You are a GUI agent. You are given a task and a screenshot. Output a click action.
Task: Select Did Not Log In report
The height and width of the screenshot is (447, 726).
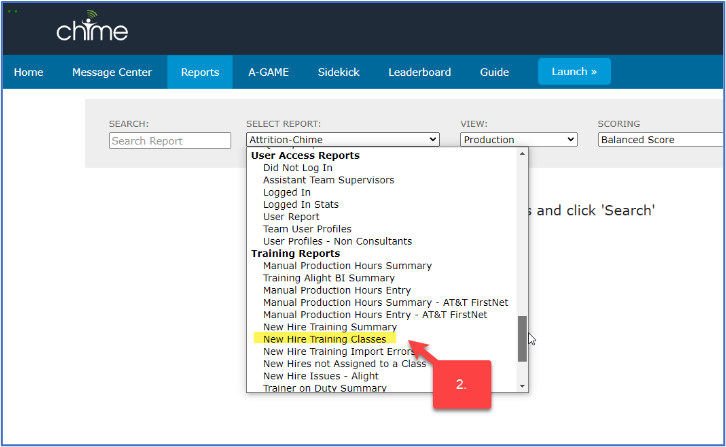pos(298,168)
